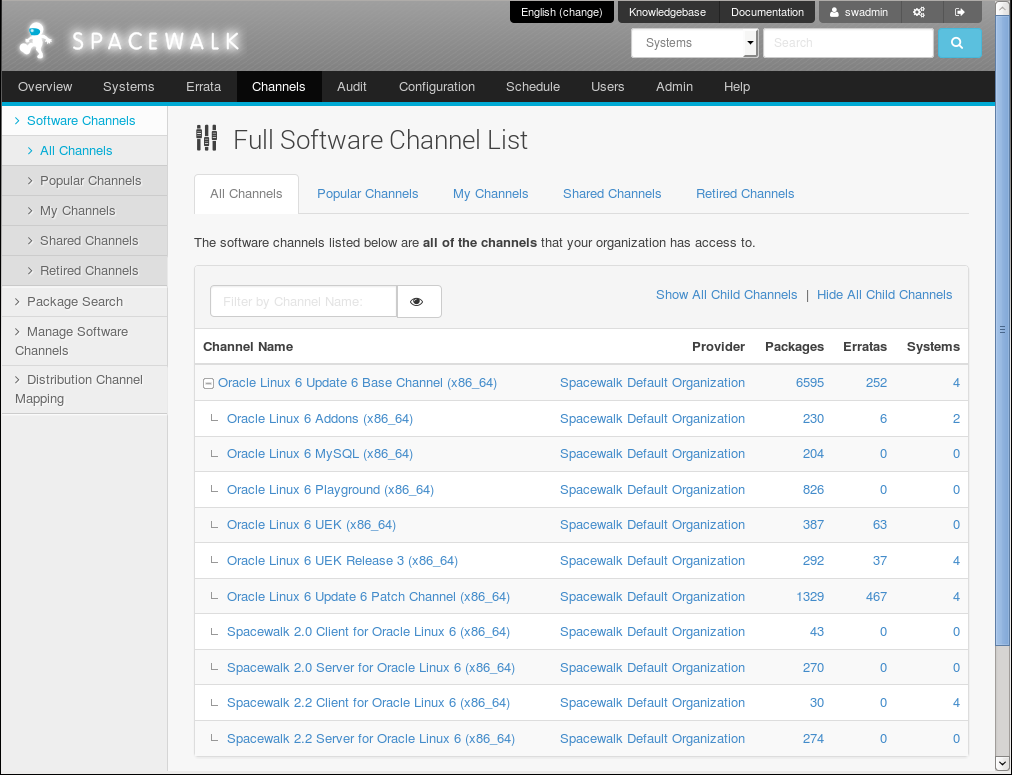Image resolution: width=1012 pixels, height=775 pixels.
Task: Click Hide All Child Channels link
Action: 884,295
